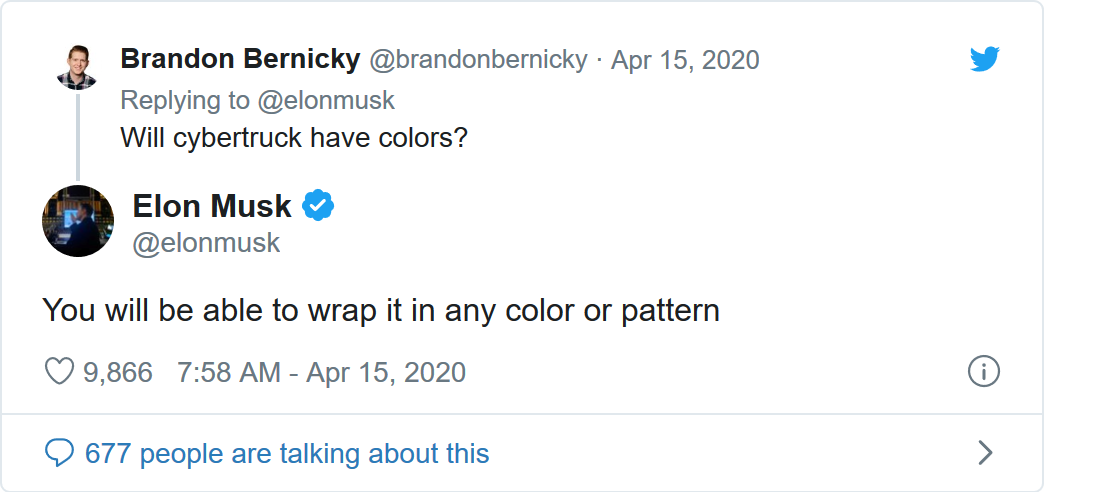Viewport: 1100px width, 492px height.
Task: Click the "Will cybertruck have colors?" reply text
Action: [294, 137]
